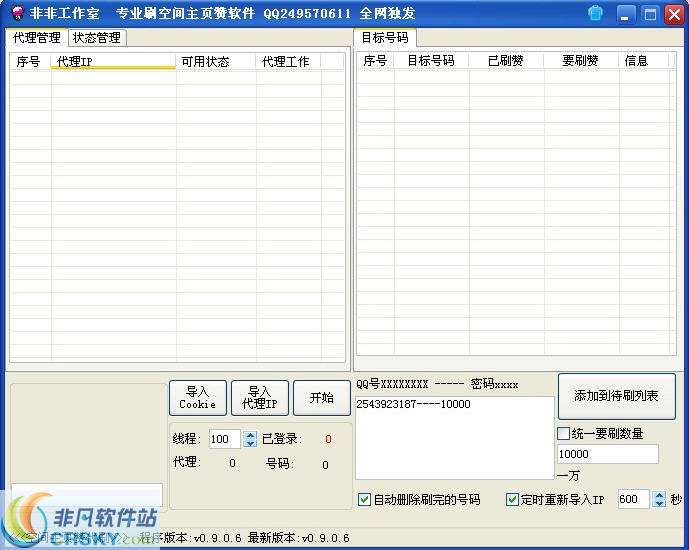
Task: Click the 已登录 count value
Action: pos(328,439)
